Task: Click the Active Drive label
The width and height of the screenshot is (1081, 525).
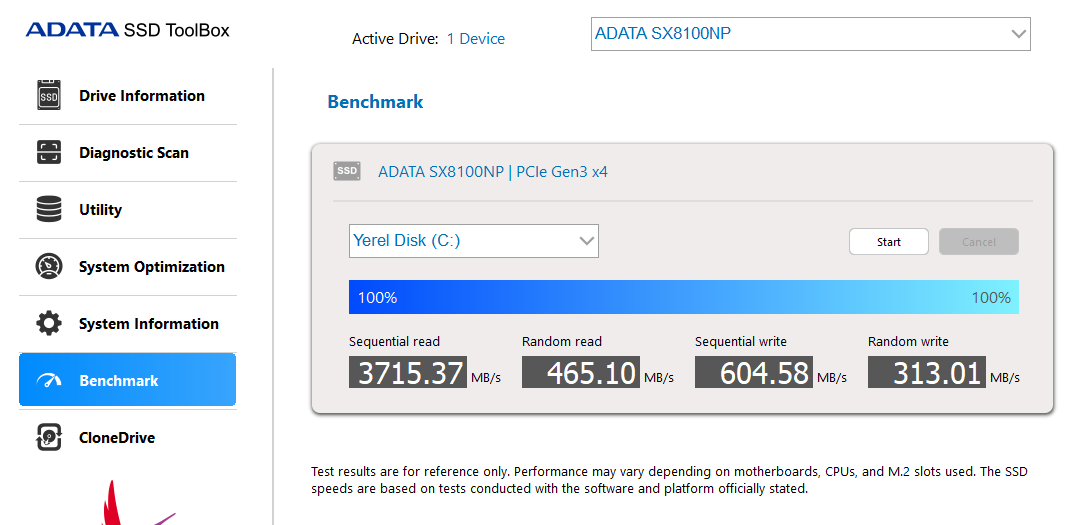Action: (395, 39)
